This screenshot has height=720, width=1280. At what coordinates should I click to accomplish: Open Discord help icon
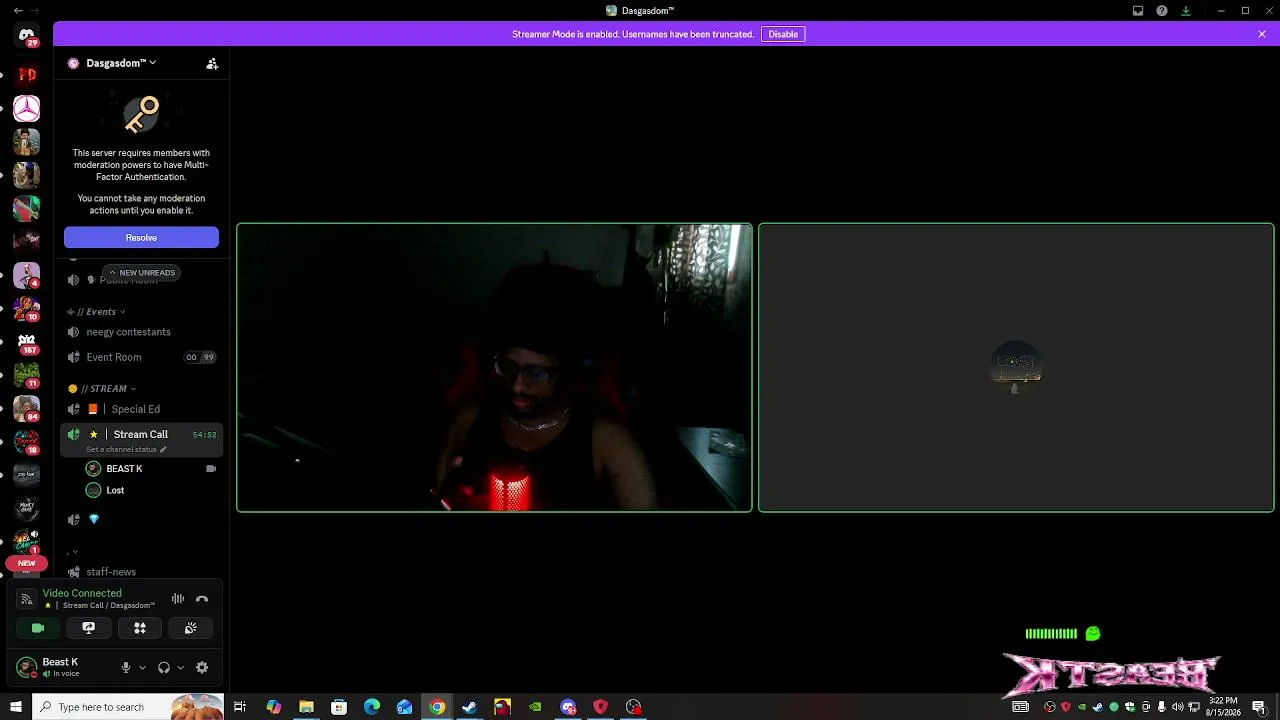coord(1162,11)
